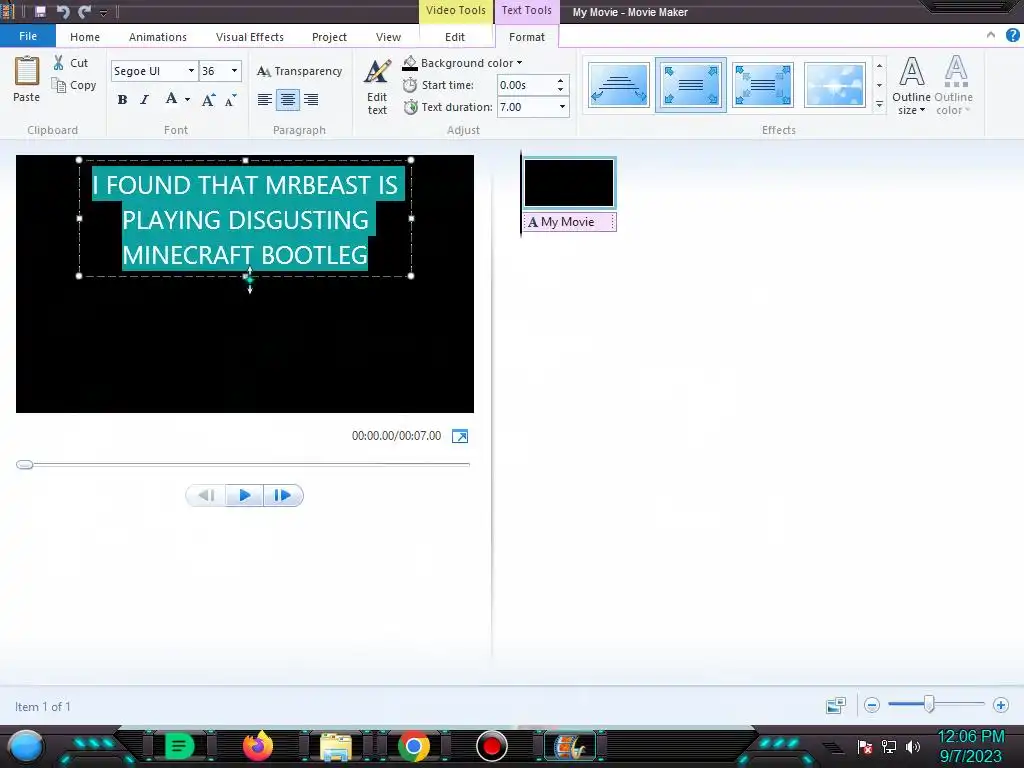The width and height of the screenshot is (1024, 768).
Task: Undo the last action
Action: (x=63, y=12)
